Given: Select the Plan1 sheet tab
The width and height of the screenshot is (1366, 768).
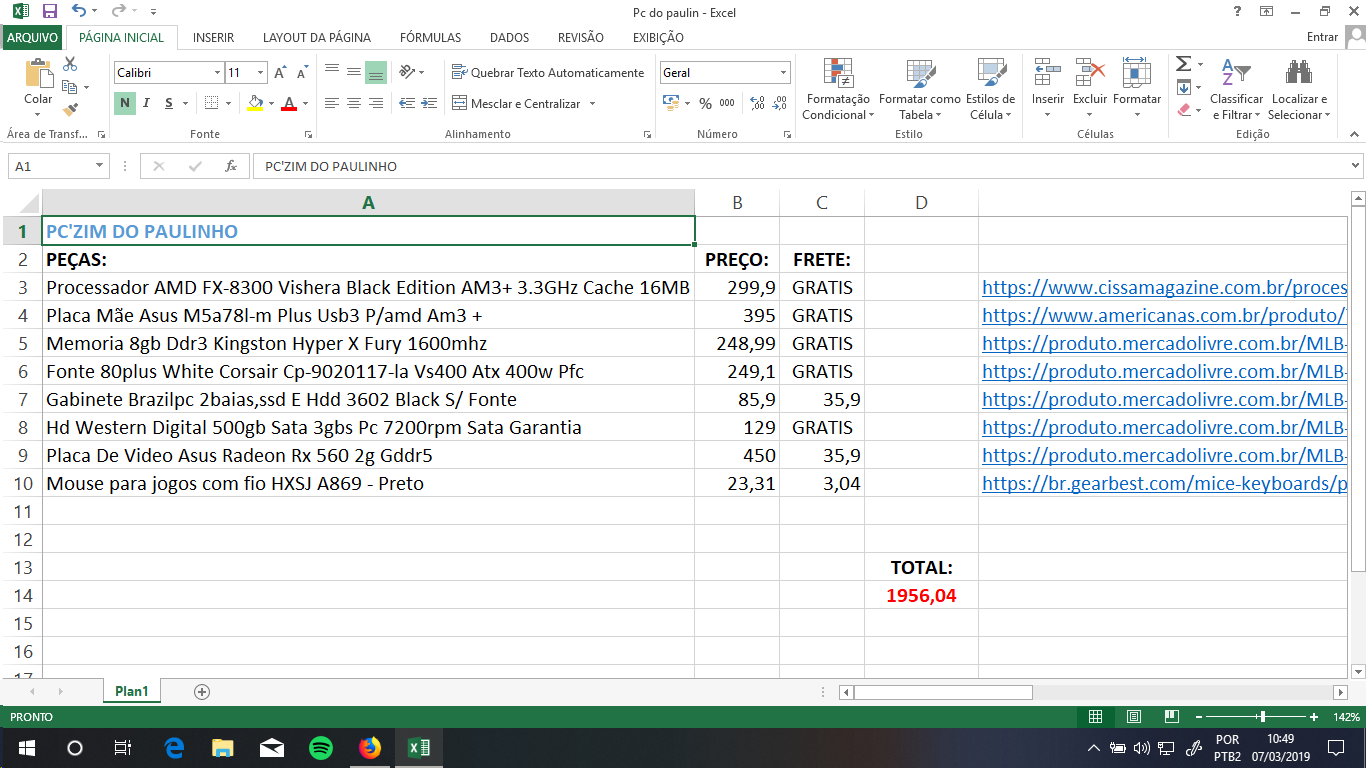Looking at the screenshot, I should [131, 691].
